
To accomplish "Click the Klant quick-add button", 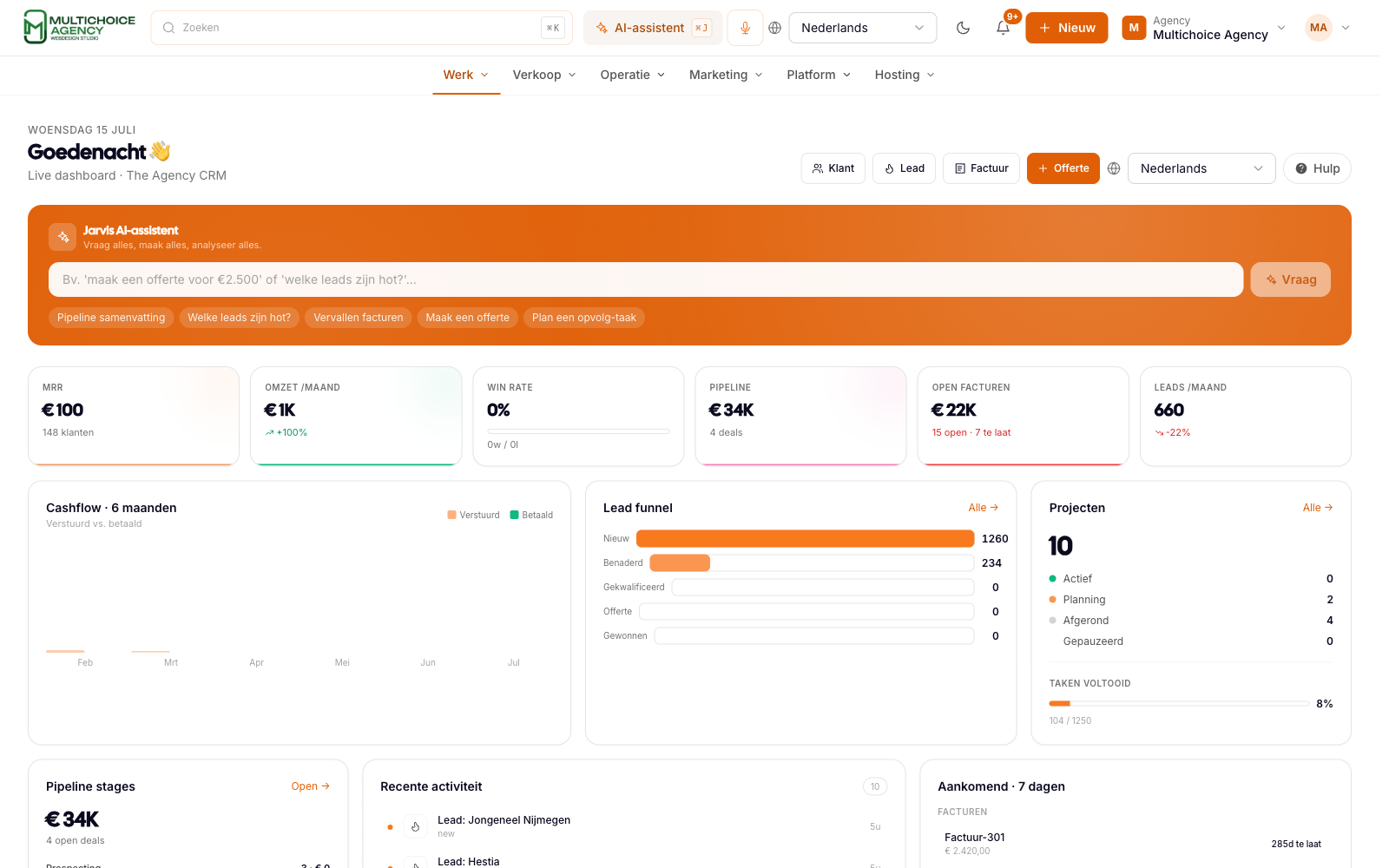I will 833,168.
